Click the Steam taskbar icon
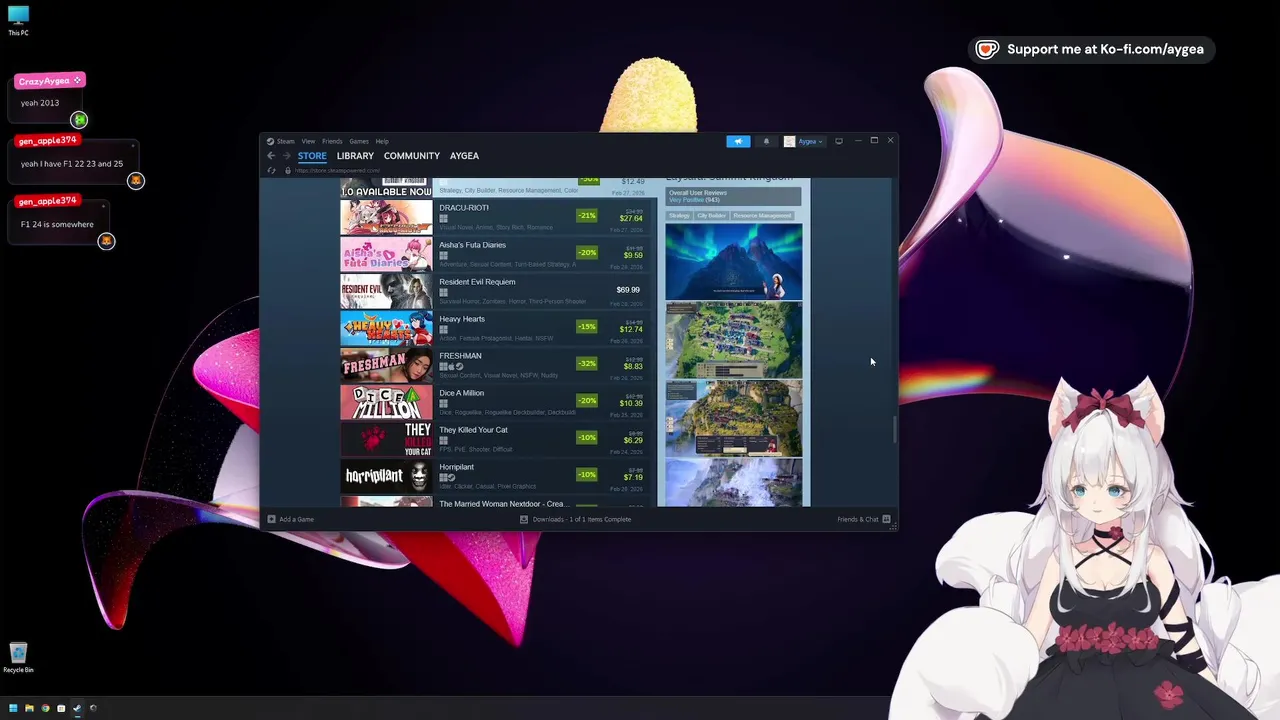This screenshot has height=720, width=1280. click(x=77, y=708)
